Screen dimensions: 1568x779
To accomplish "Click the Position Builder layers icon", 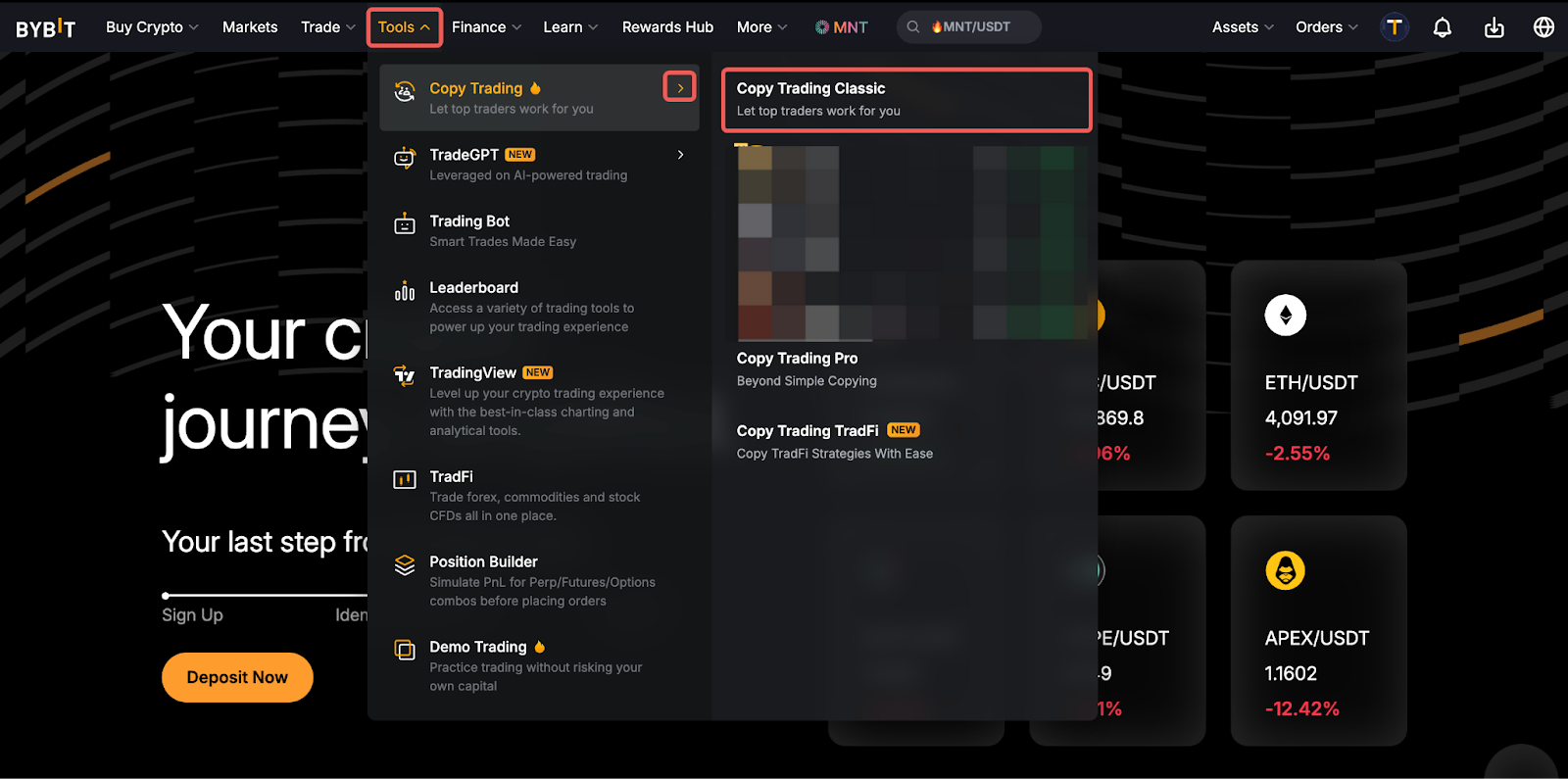I will pos(405,565).
